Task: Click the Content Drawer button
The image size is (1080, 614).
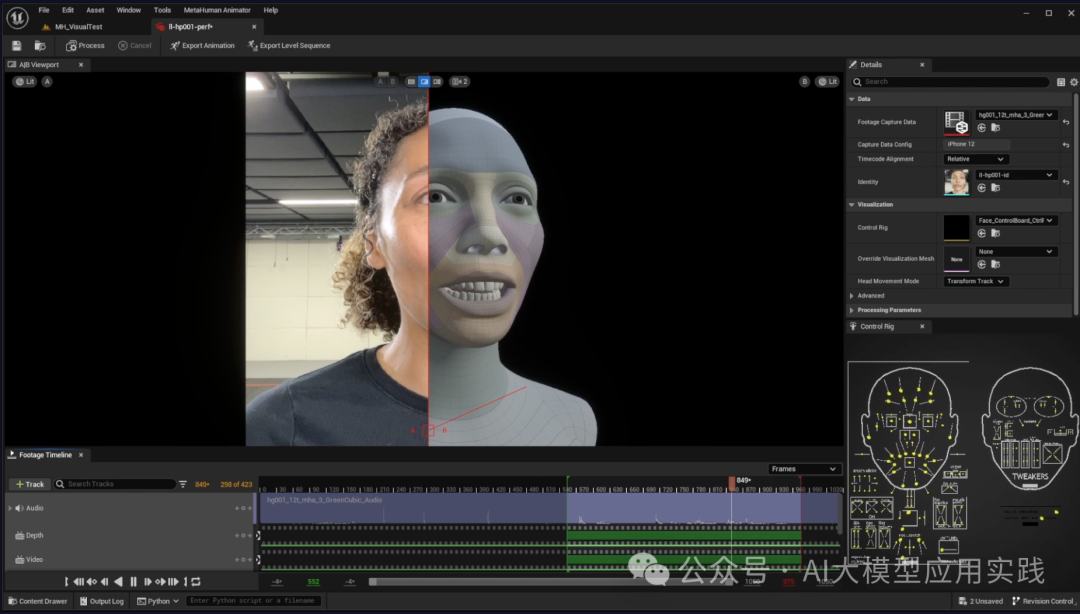Action: [38, 601]
